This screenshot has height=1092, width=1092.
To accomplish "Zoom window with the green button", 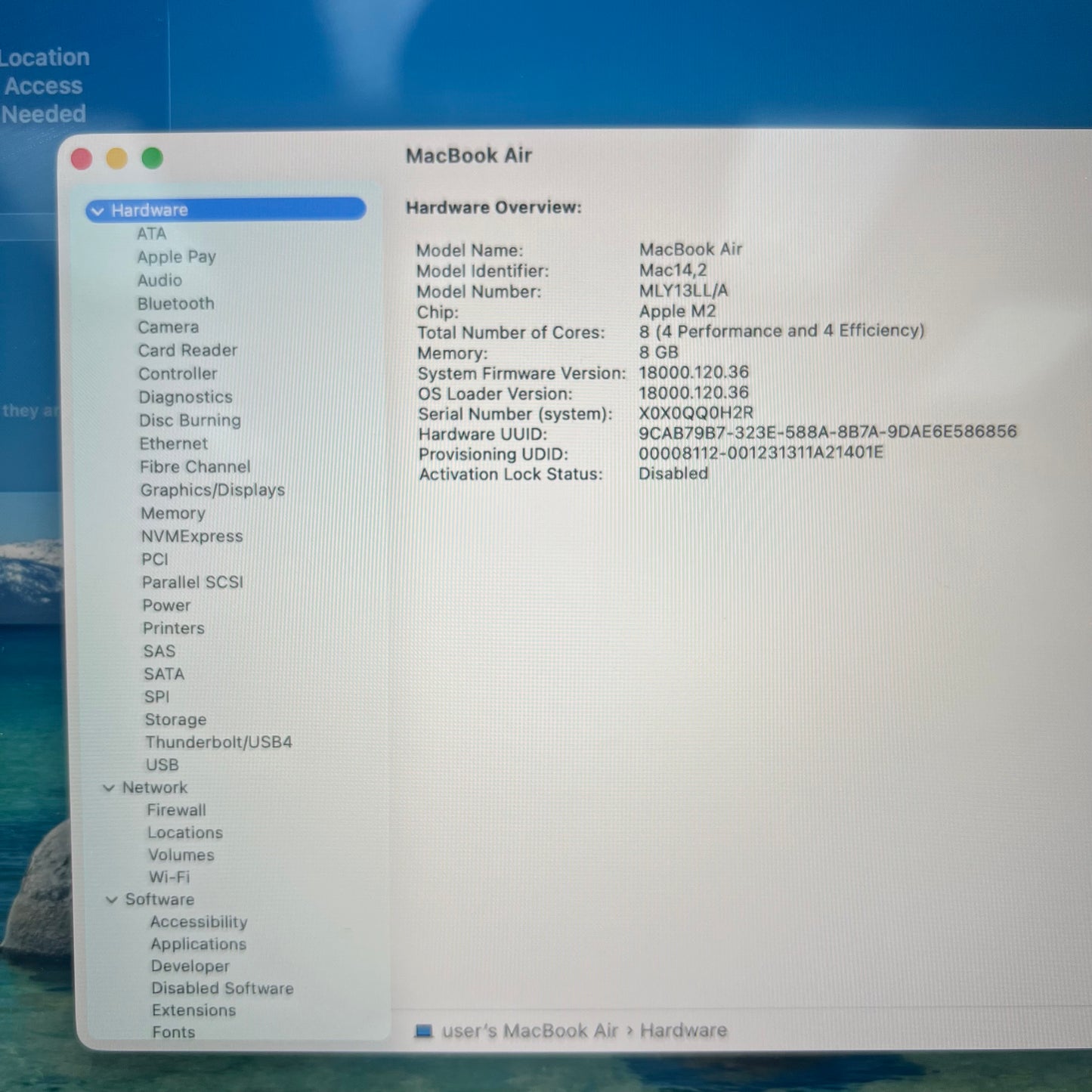I will (153, 158).
